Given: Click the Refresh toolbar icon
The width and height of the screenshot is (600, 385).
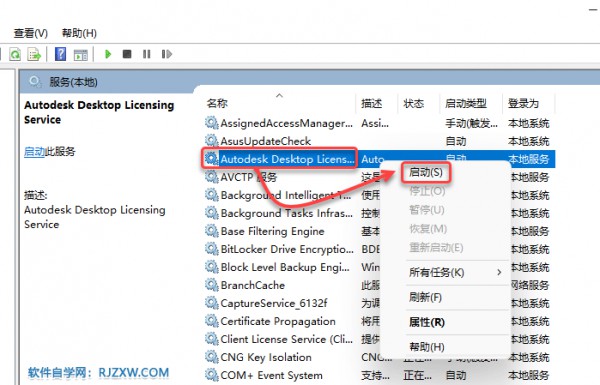Looking at the screenshot, I should point(15,54).
